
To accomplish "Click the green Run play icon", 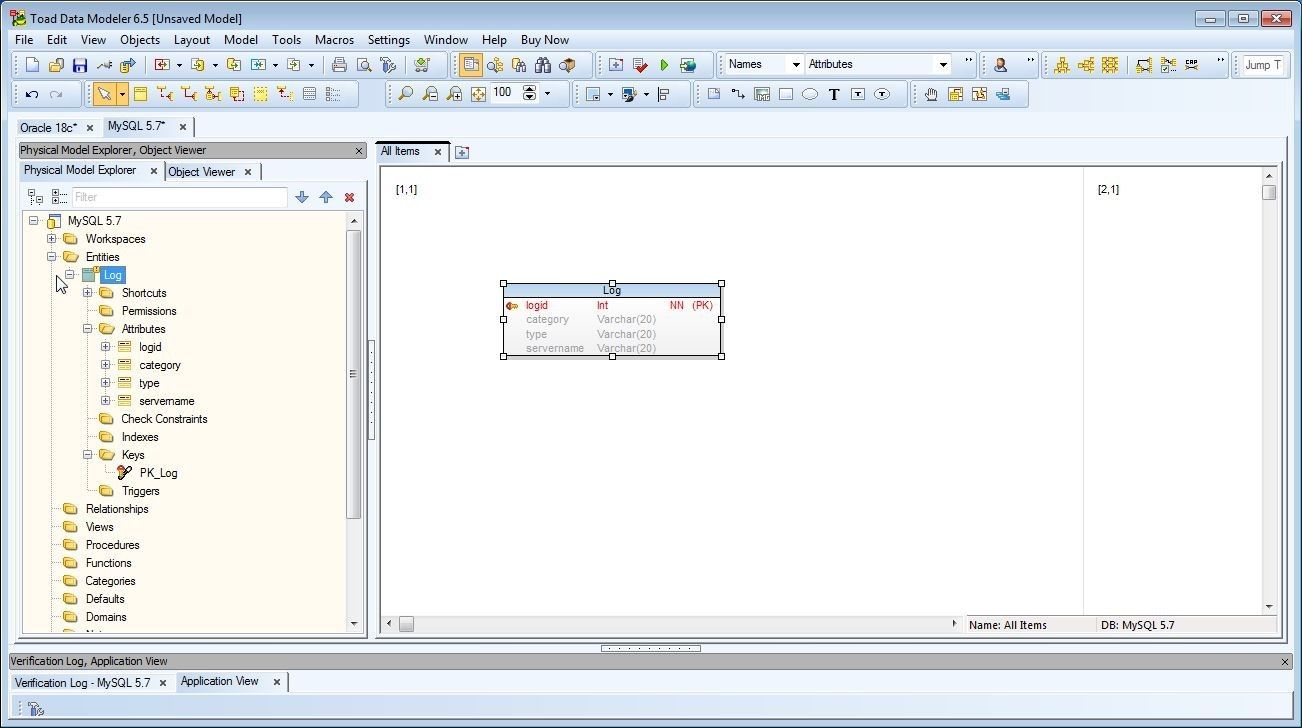I will click(x=664, y=65).
